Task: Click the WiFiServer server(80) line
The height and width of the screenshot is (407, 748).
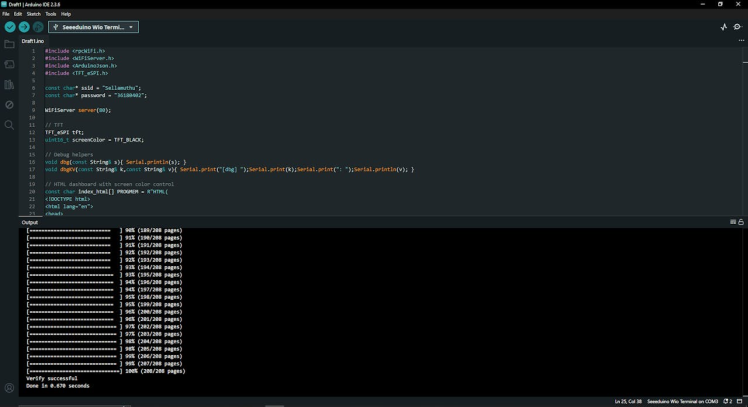Action: pos(78,110)
